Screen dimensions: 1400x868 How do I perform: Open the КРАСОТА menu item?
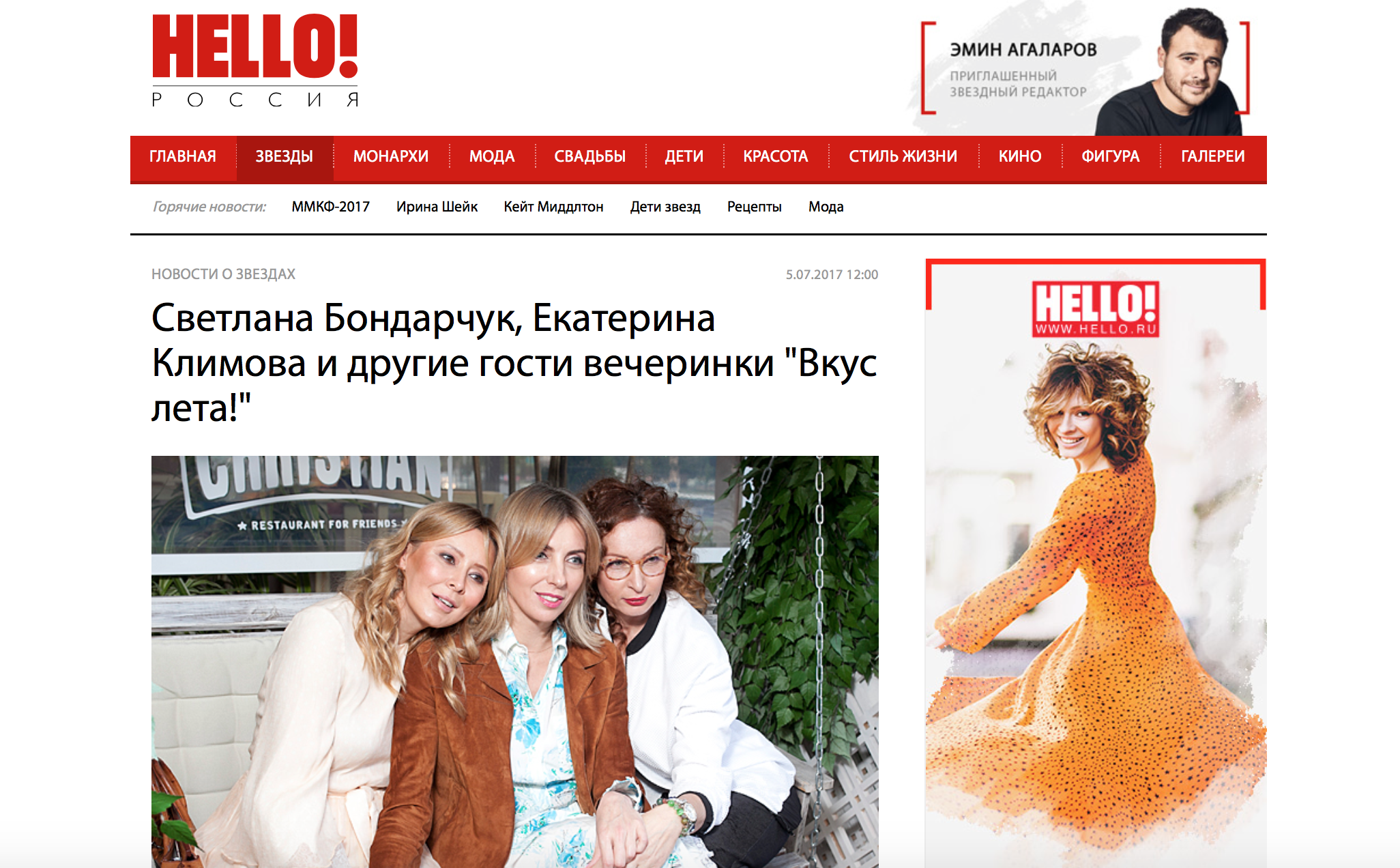776,156
